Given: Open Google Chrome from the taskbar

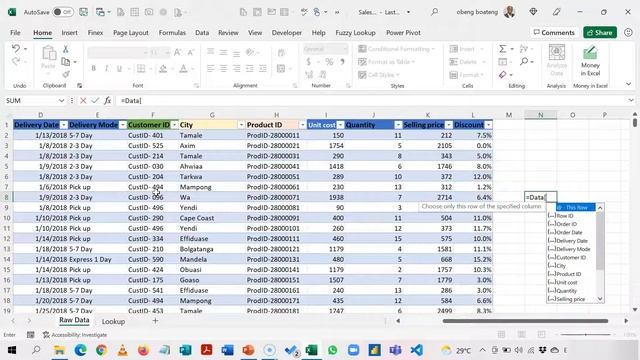Looking at the screenshot, I should (101, 350).
